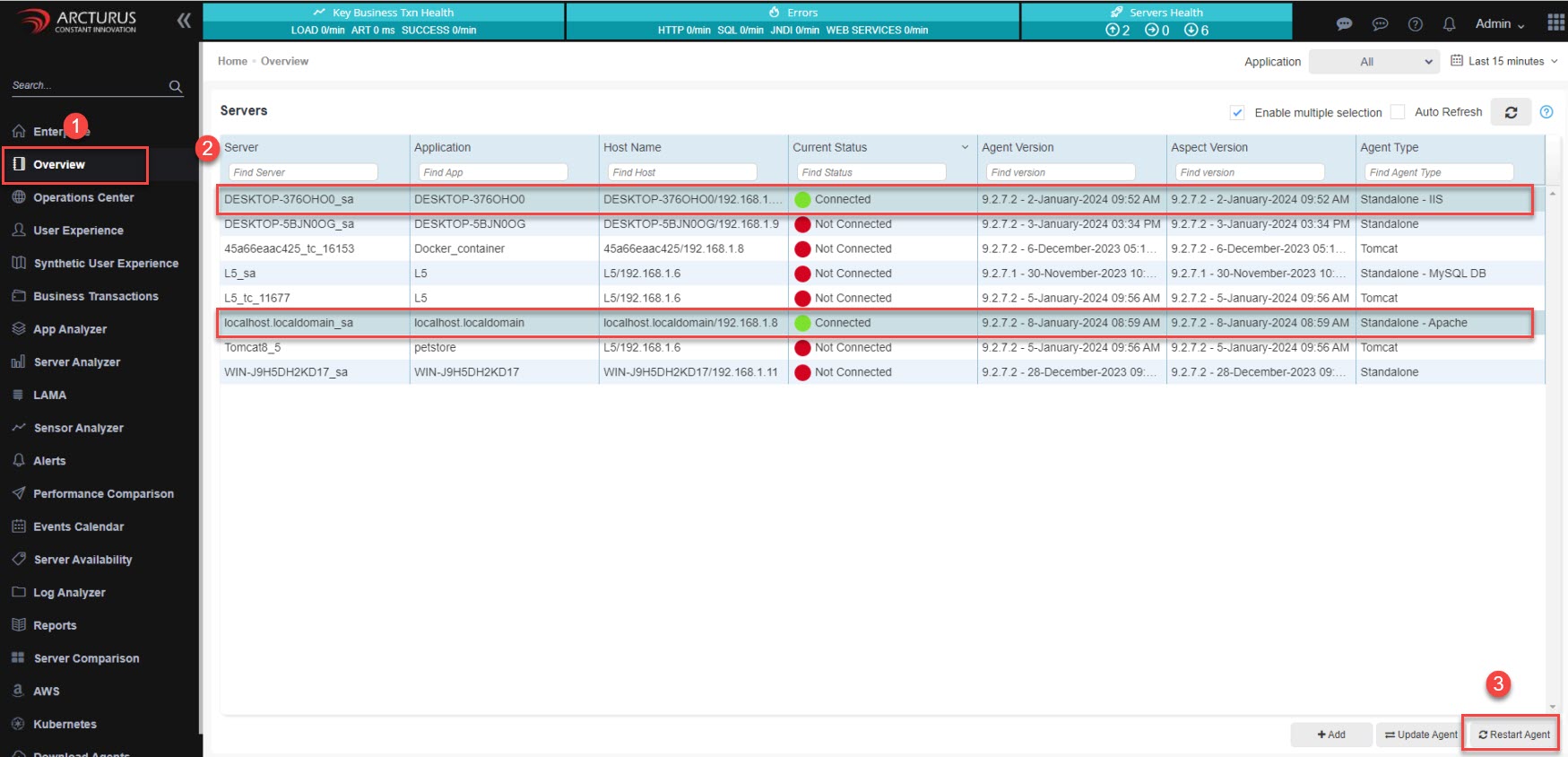Image resolution: width=1568 pixels, height=757 pixels.
Task: Click the Find Agent Type filter field
Action: coord(1439,172)
